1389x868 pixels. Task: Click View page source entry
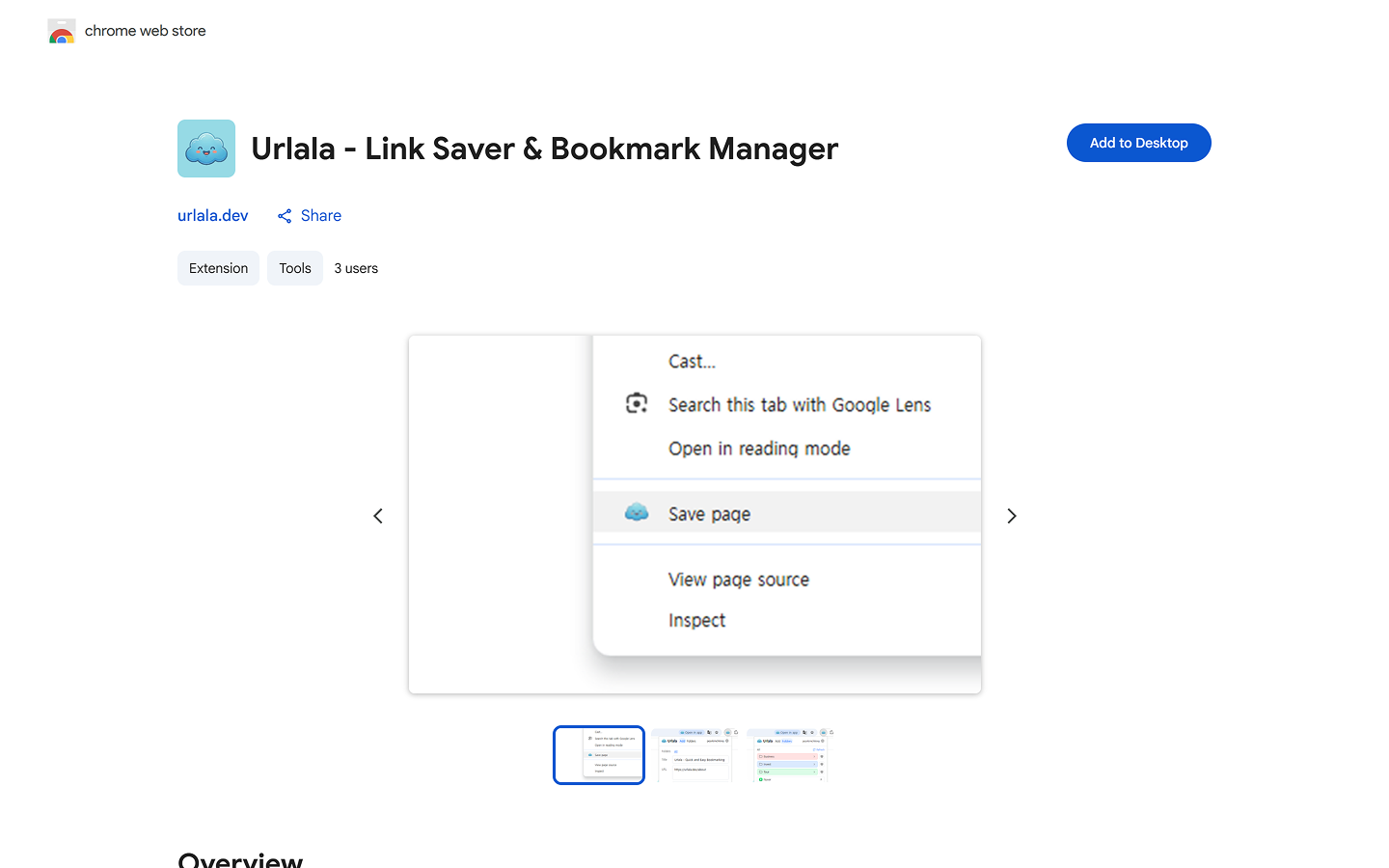pos(739,580)
